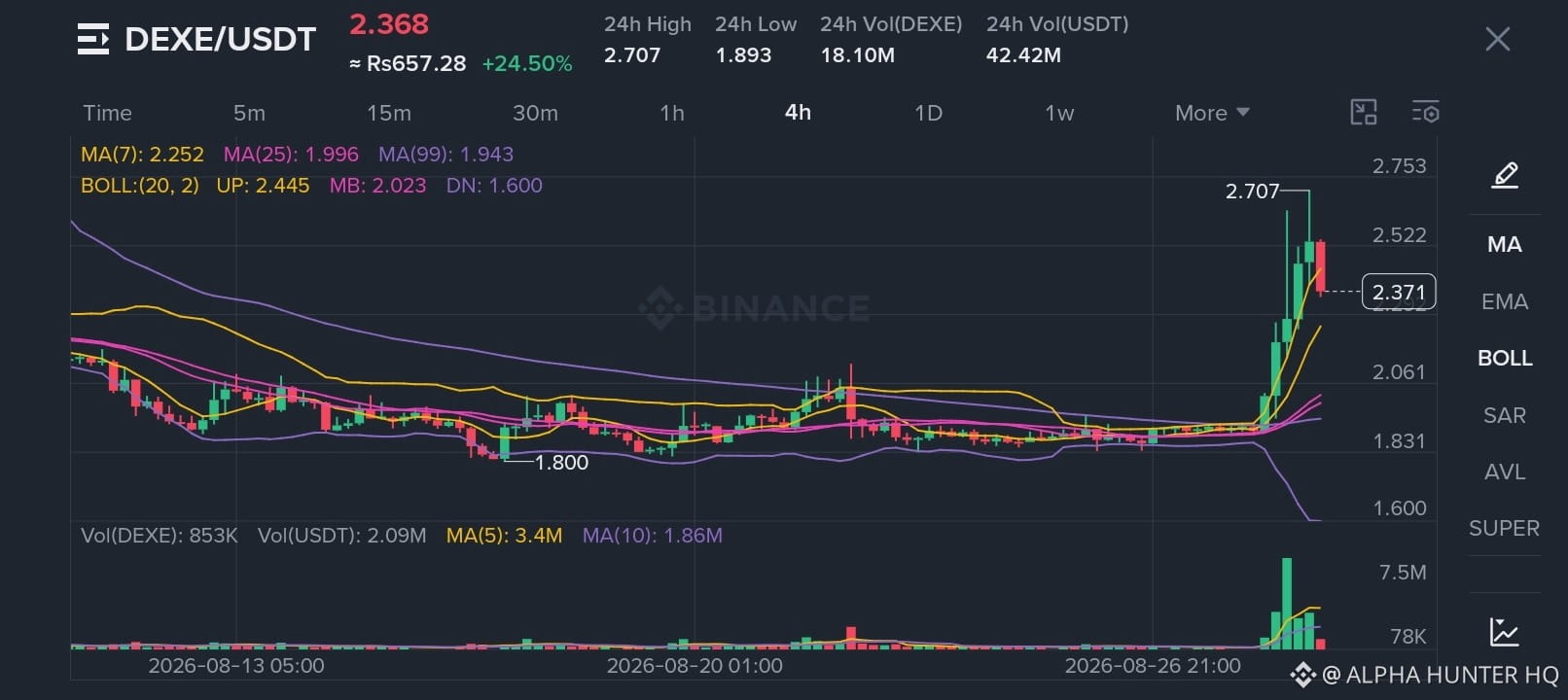Click the 24h High value 2.707

[x=632, y=55]
